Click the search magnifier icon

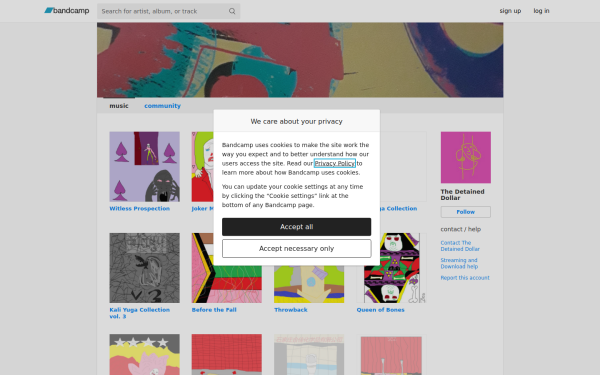click(x=232, y=11)
